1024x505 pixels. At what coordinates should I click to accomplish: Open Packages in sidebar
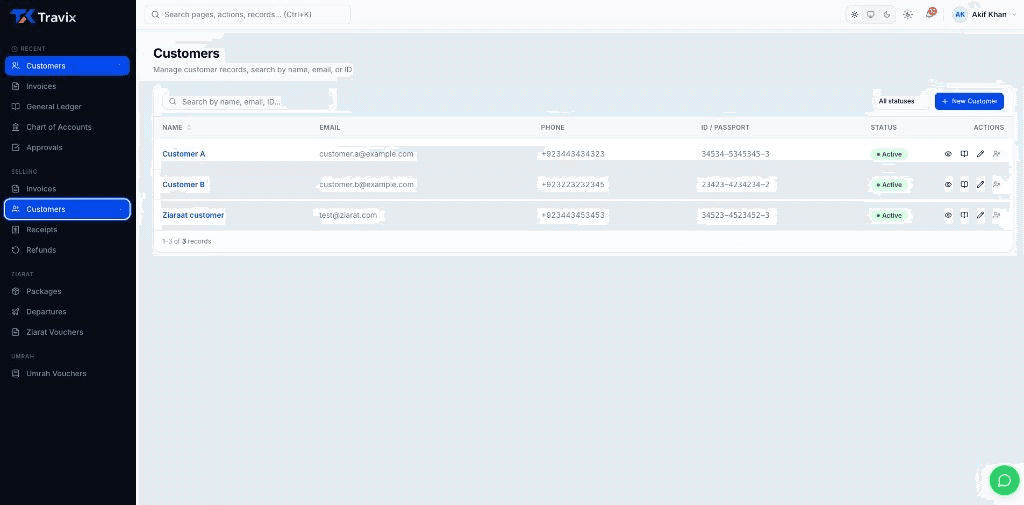pos(67,291)
